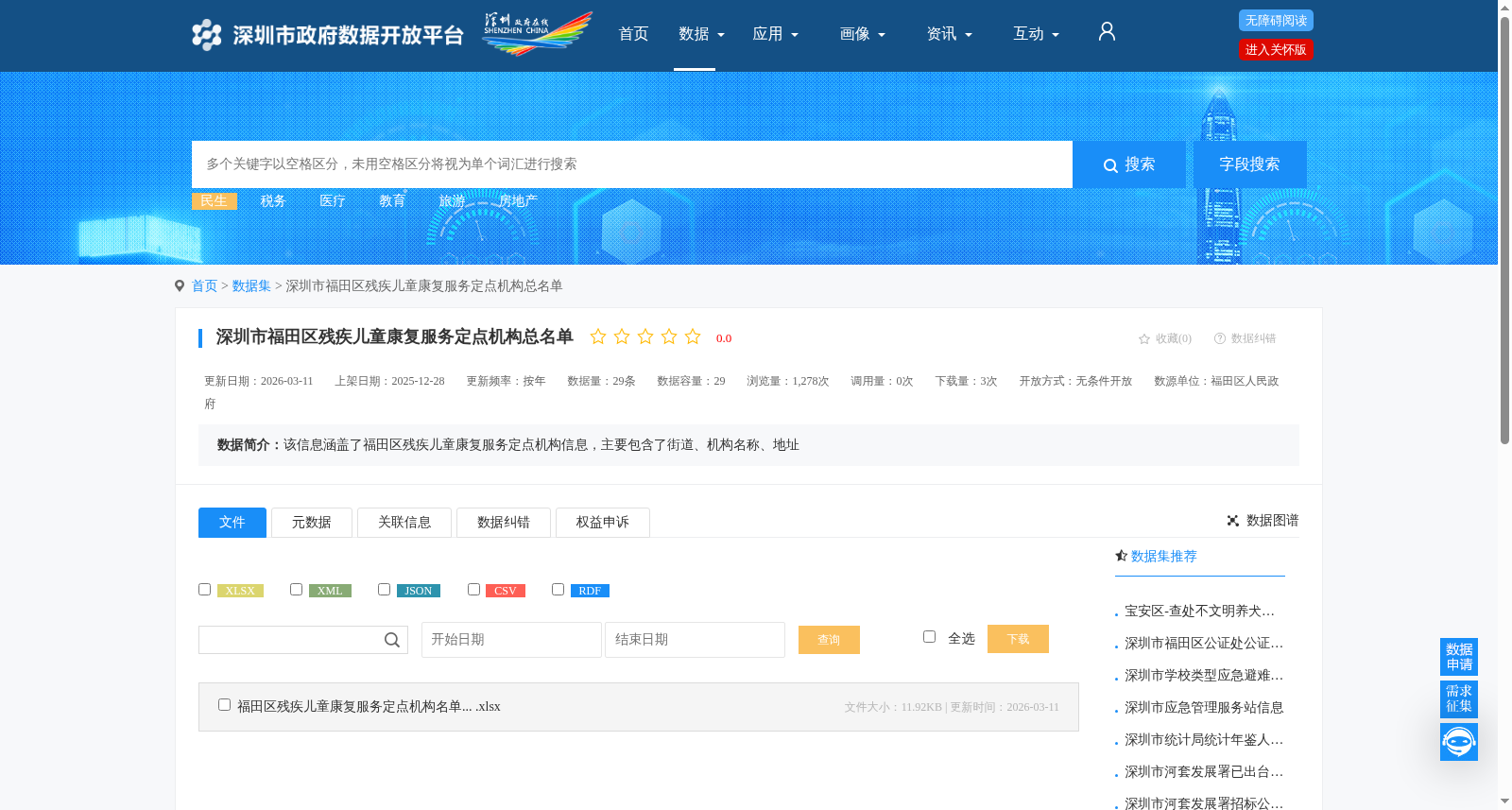
Task: Click the 开始日期 start date field
Action: [x=511, y=640]
